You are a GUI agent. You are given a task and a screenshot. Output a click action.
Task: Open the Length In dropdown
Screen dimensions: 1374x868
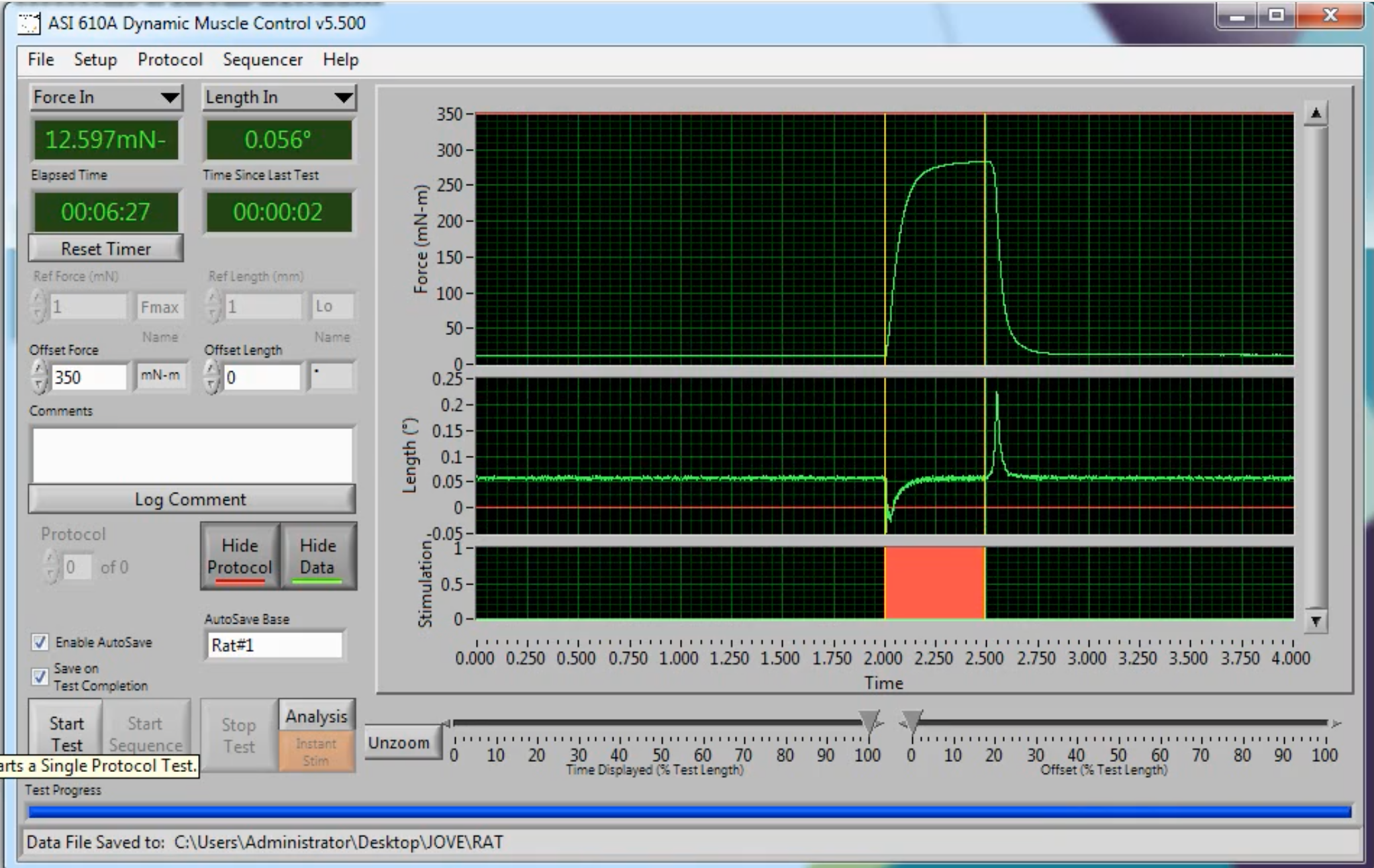[279, 97]
